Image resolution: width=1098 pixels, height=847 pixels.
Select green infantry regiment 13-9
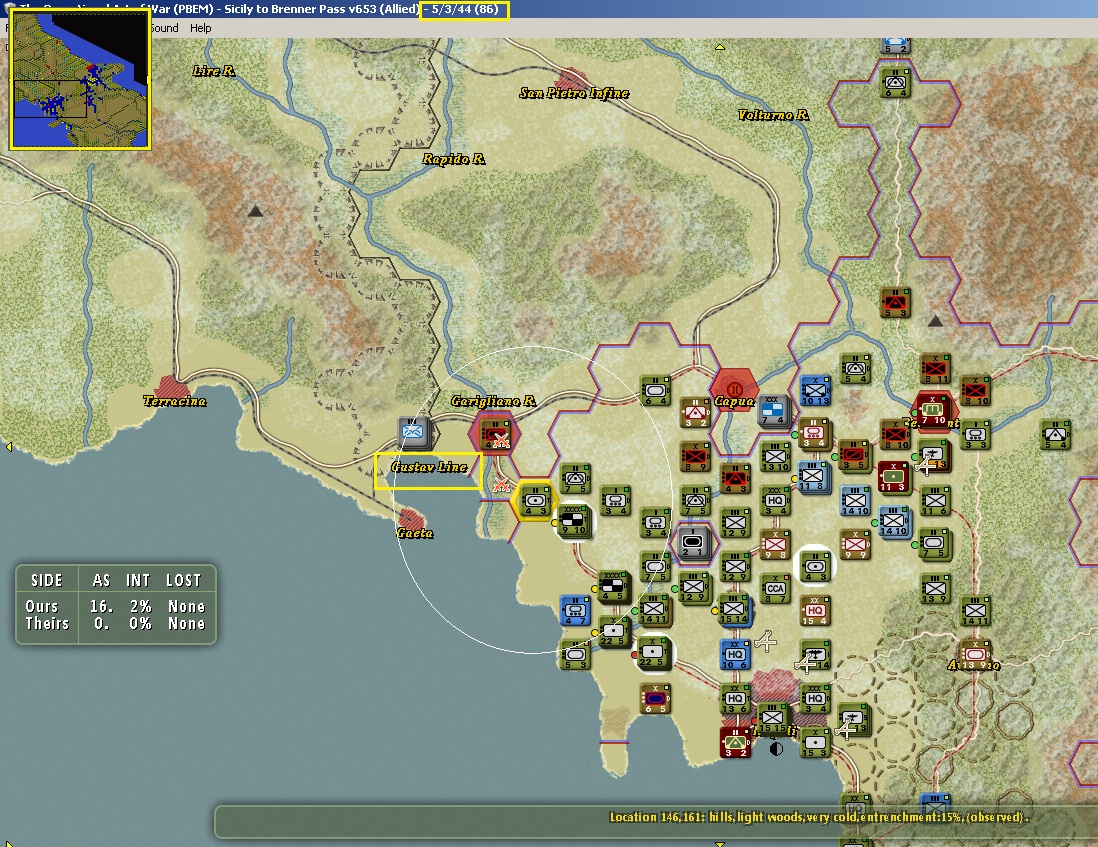coord(934,589)
